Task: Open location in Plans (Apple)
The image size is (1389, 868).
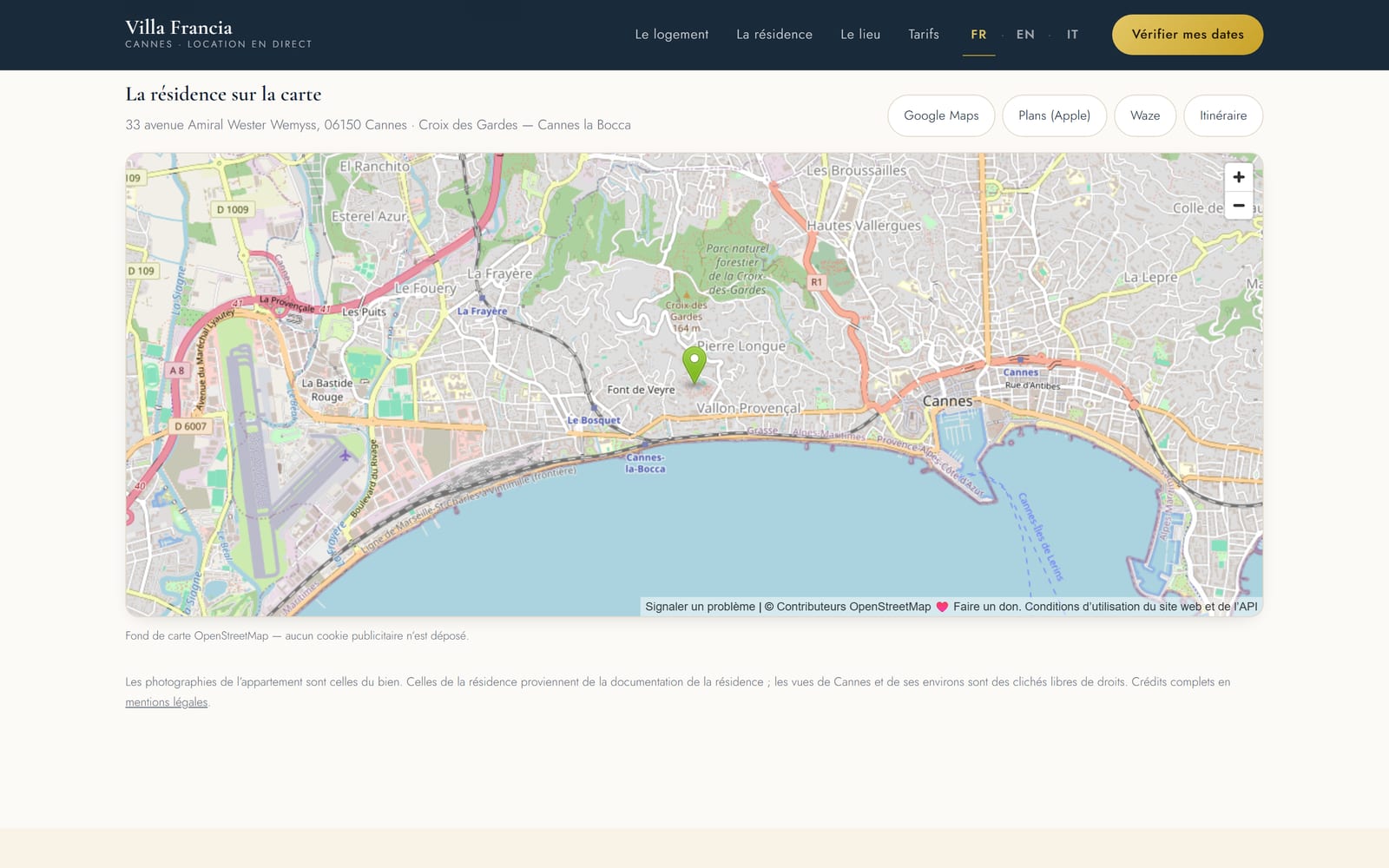Action: click(1054, 115)
